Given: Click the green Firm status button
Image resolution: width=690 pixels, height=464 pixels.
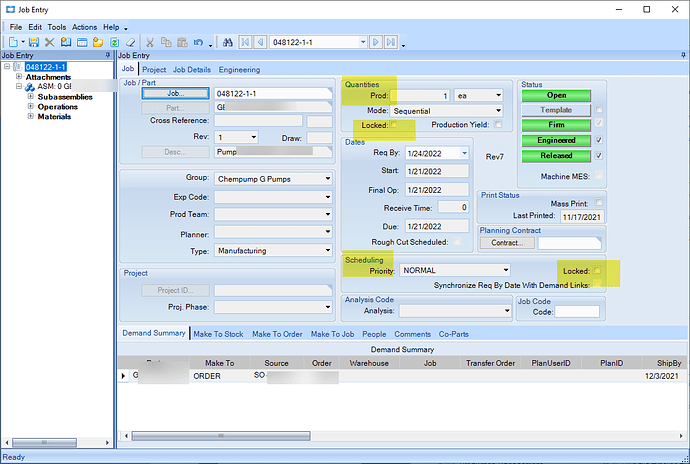Looking at the screenshot, I should point(556,125).
